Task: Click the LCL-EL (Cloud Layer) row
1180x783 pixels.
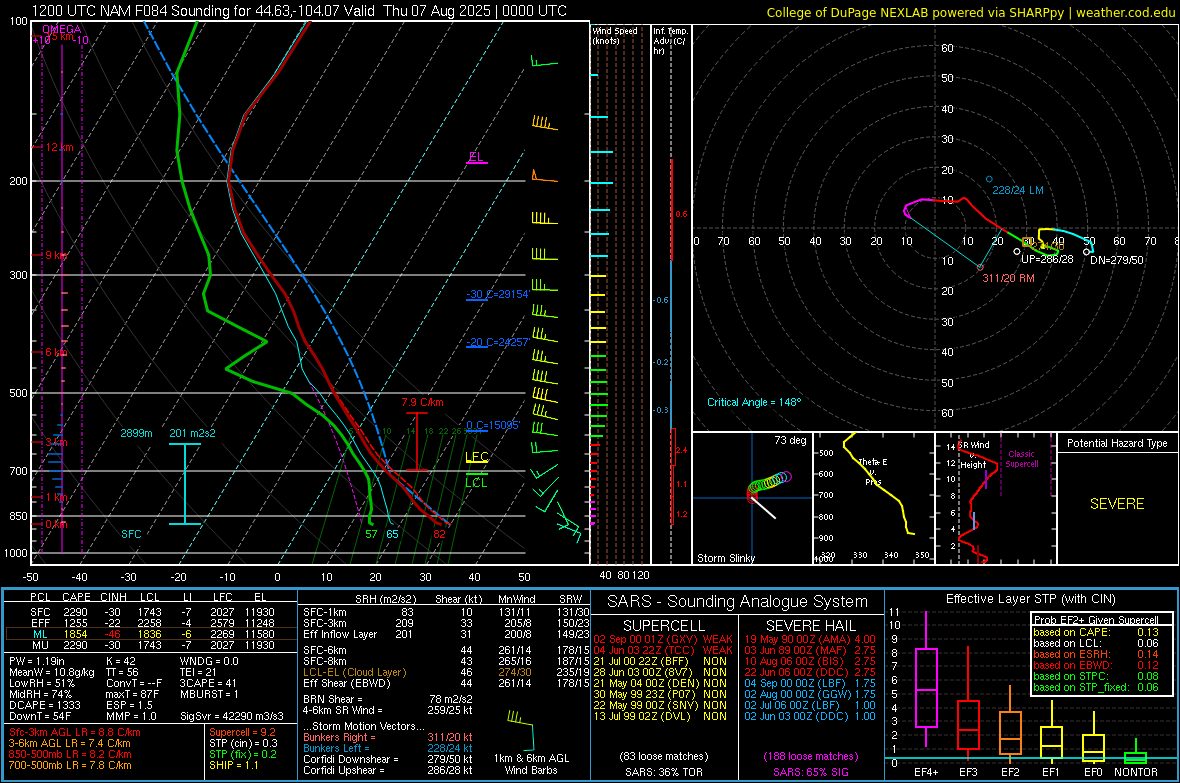Action: (446, 672)
